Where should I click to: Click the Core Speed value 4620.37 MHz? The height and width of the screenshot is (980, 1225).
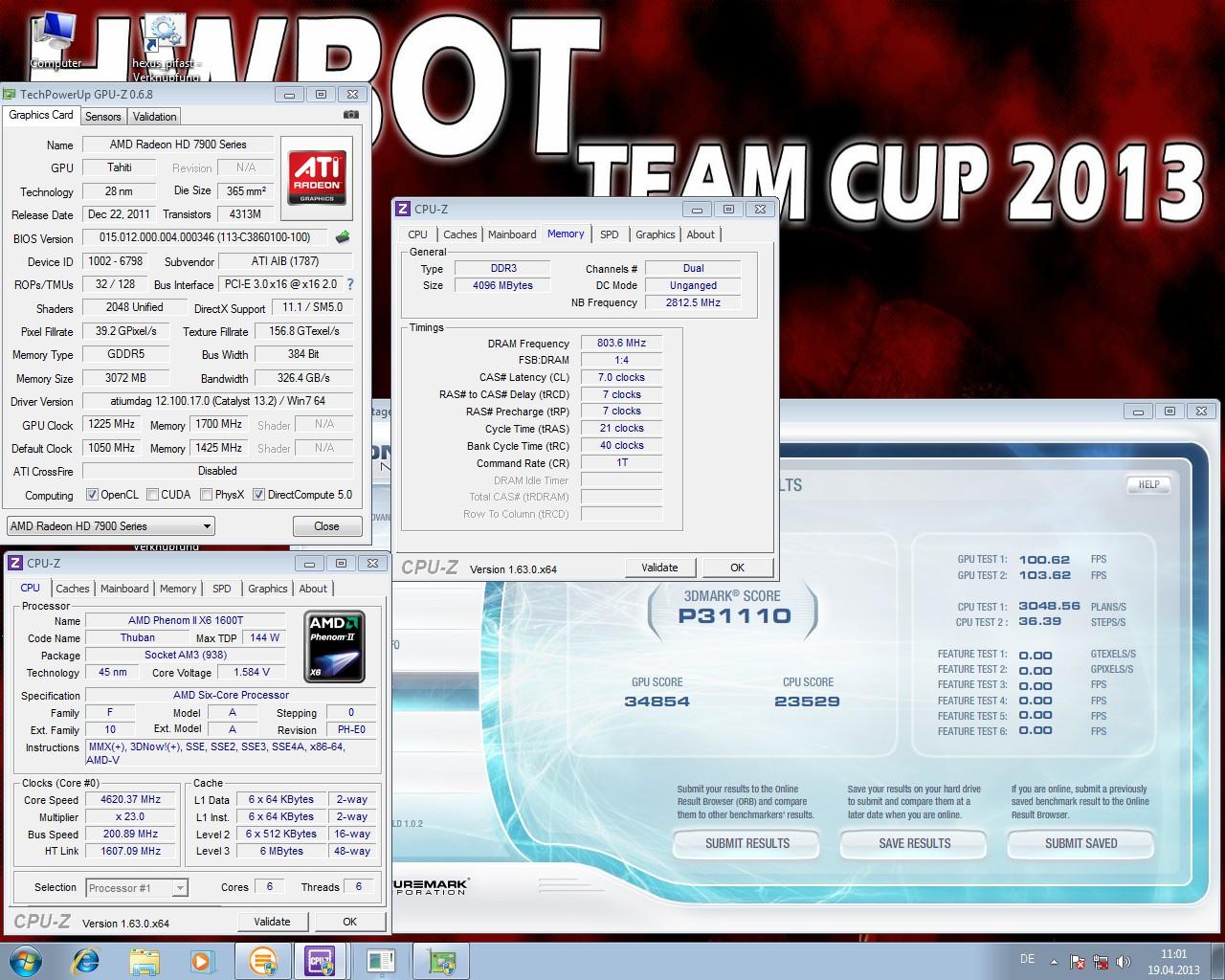131,799
